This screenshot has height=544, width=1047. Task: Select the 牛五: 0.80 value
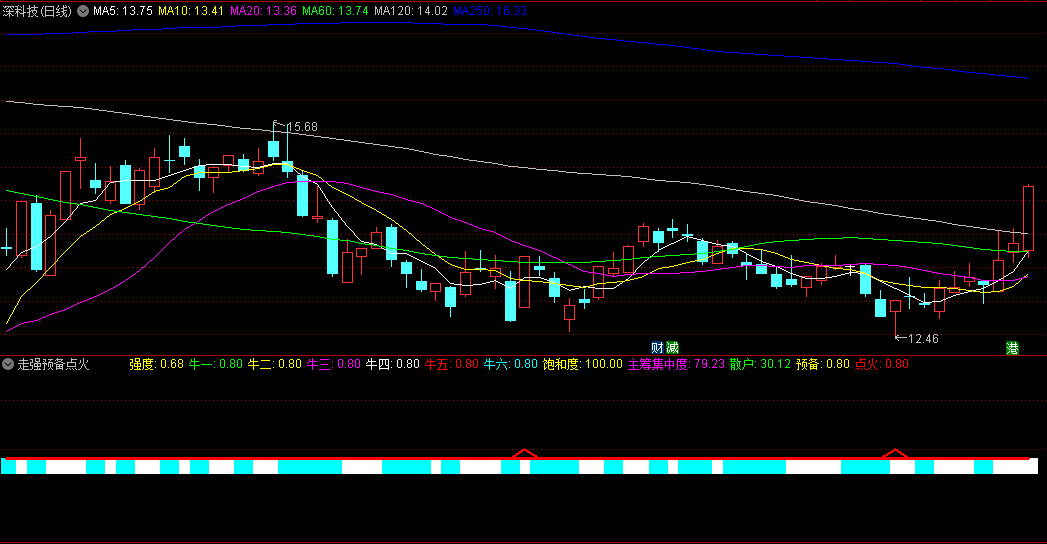point(451,364)
